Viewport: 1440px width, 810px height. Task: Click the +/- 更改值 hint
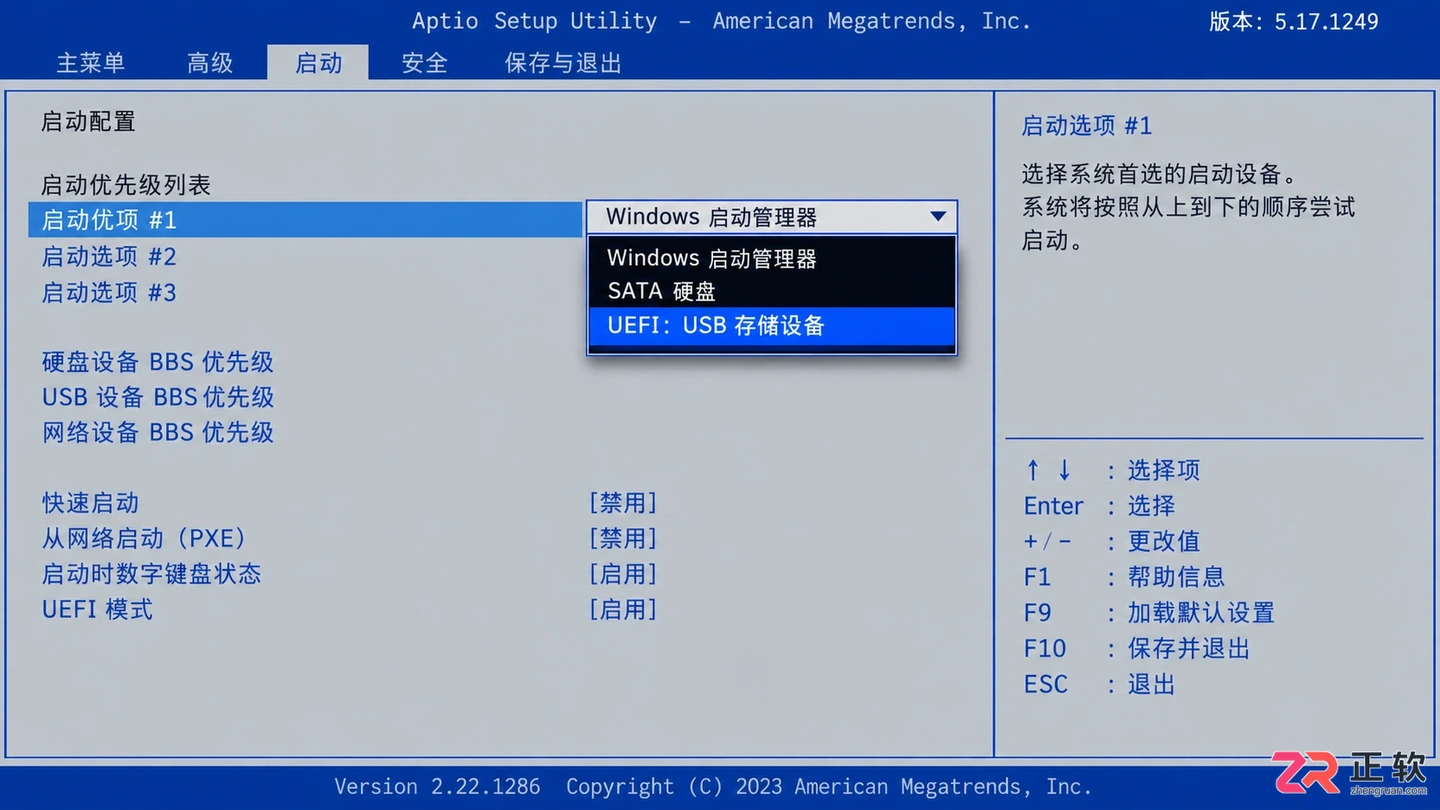(x=1112, y=542)
